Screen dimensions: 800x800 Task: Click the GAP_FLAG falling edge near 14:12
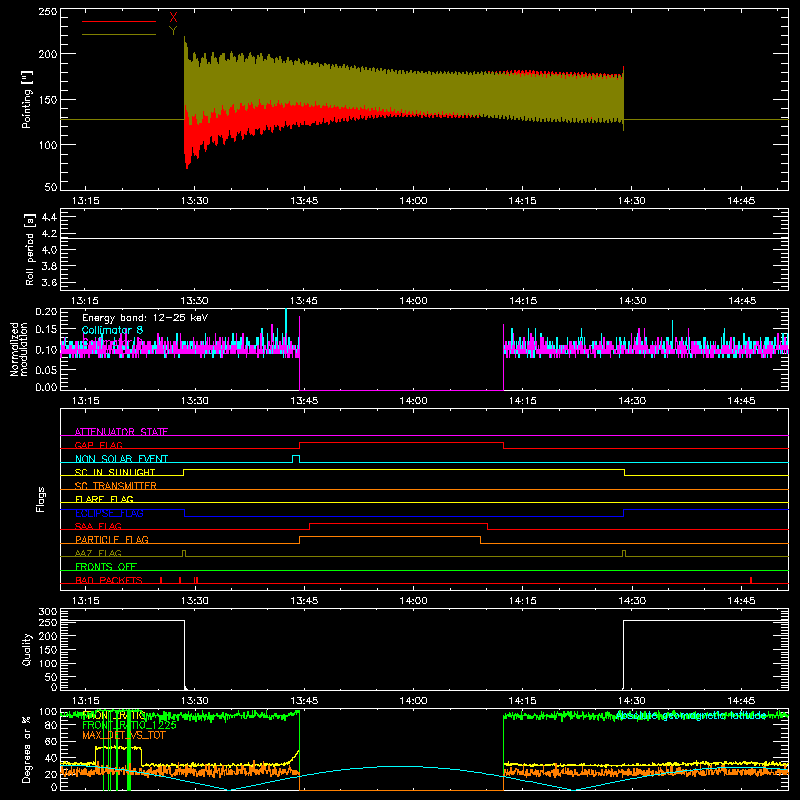tap(504, 445)
